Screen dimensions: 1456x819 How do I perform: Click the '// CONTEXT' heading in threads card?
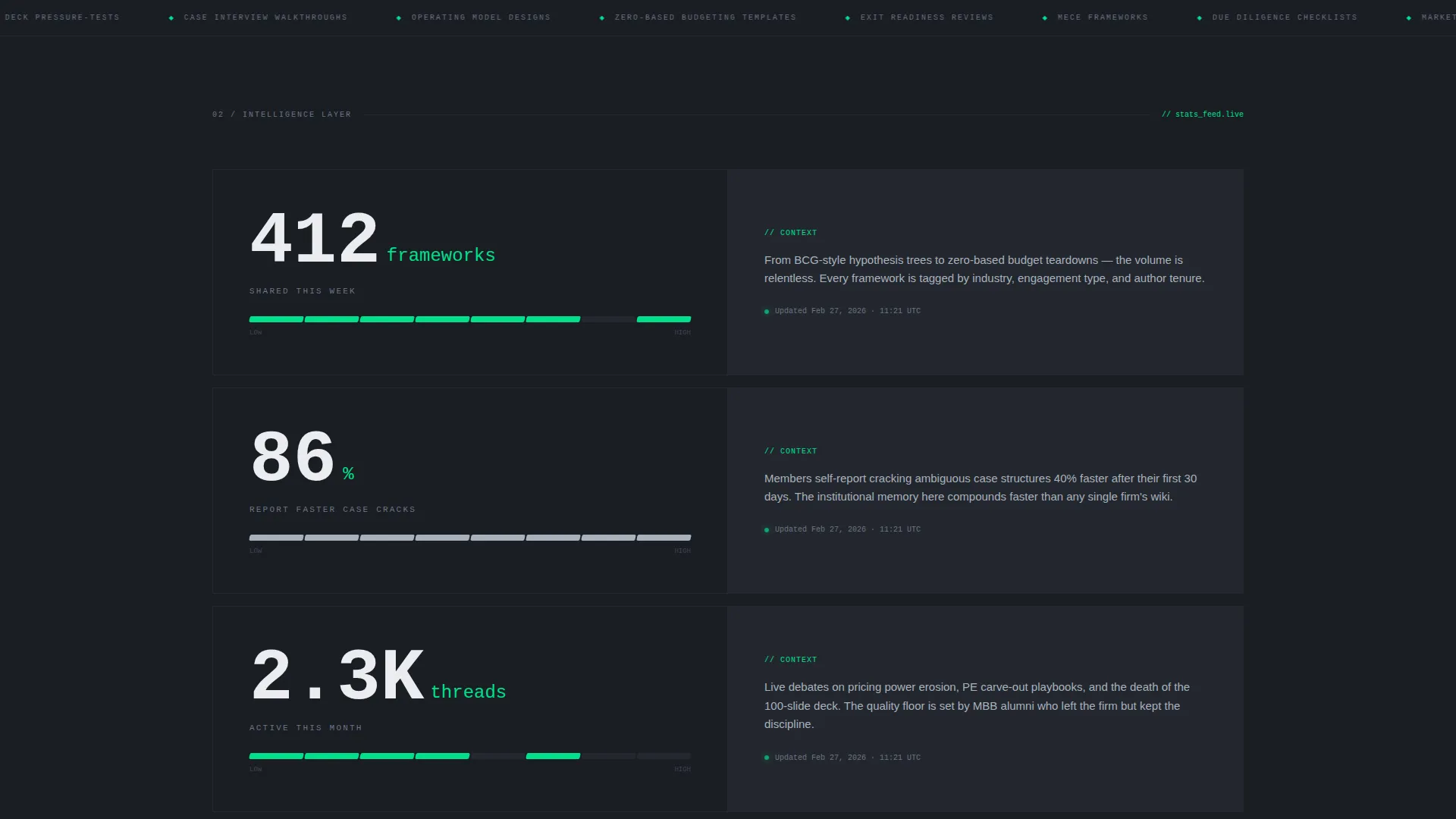tap(791, 660)
